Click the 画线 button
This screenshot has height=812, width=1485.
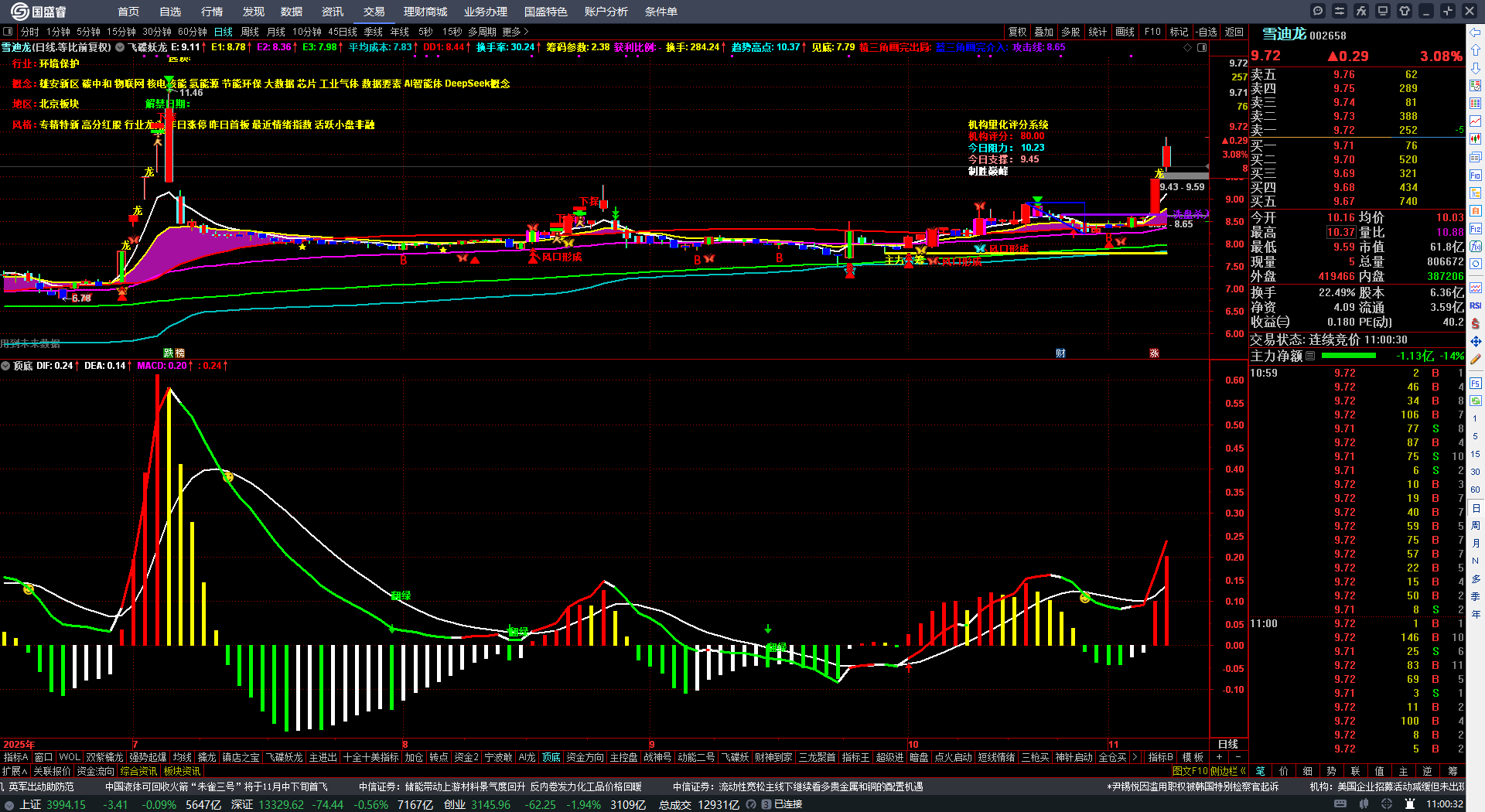pyautogui.click(x=1125, y=32)
